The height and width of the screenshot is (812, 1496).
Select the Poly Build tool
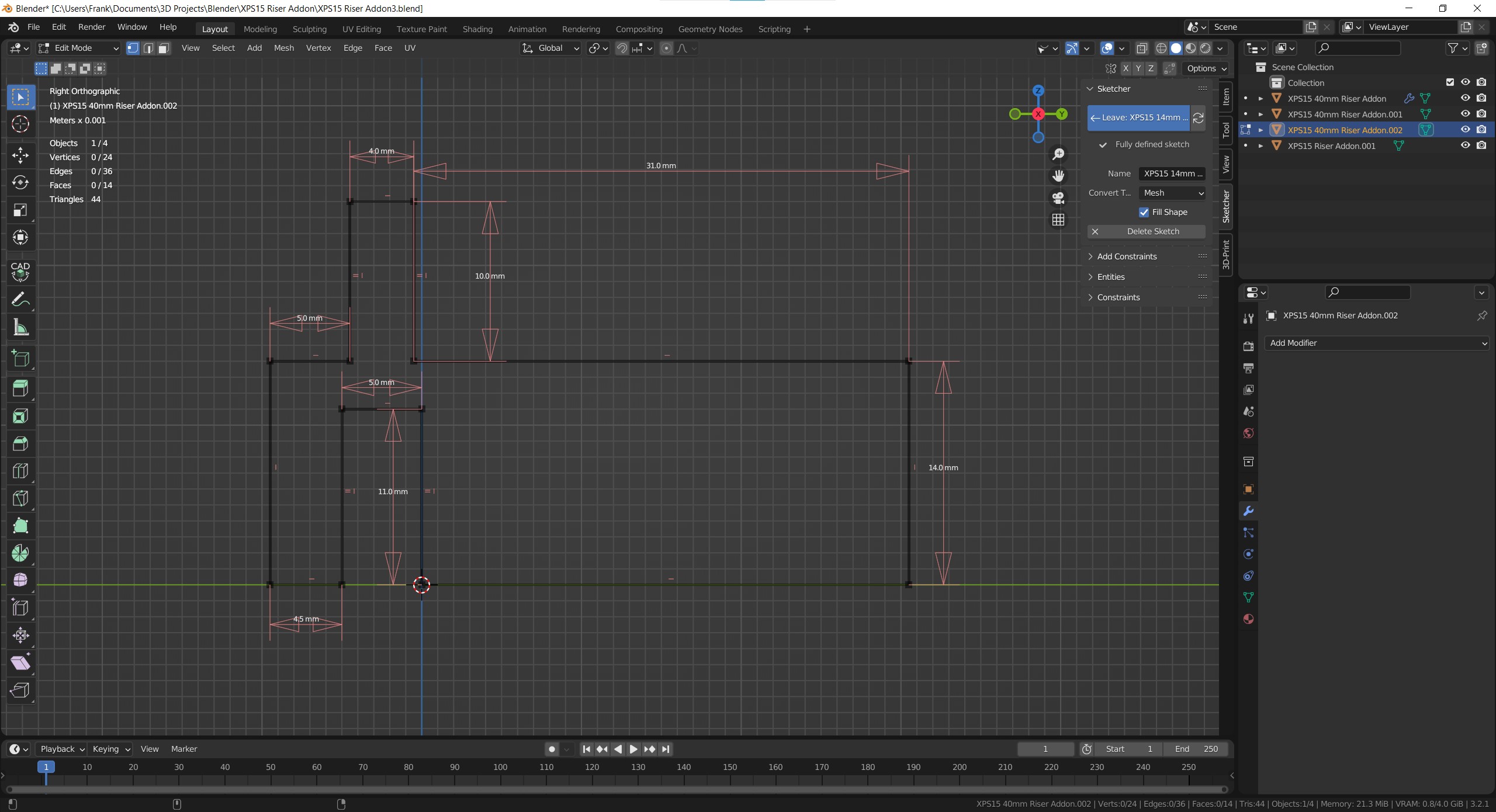tap(20, 526)
